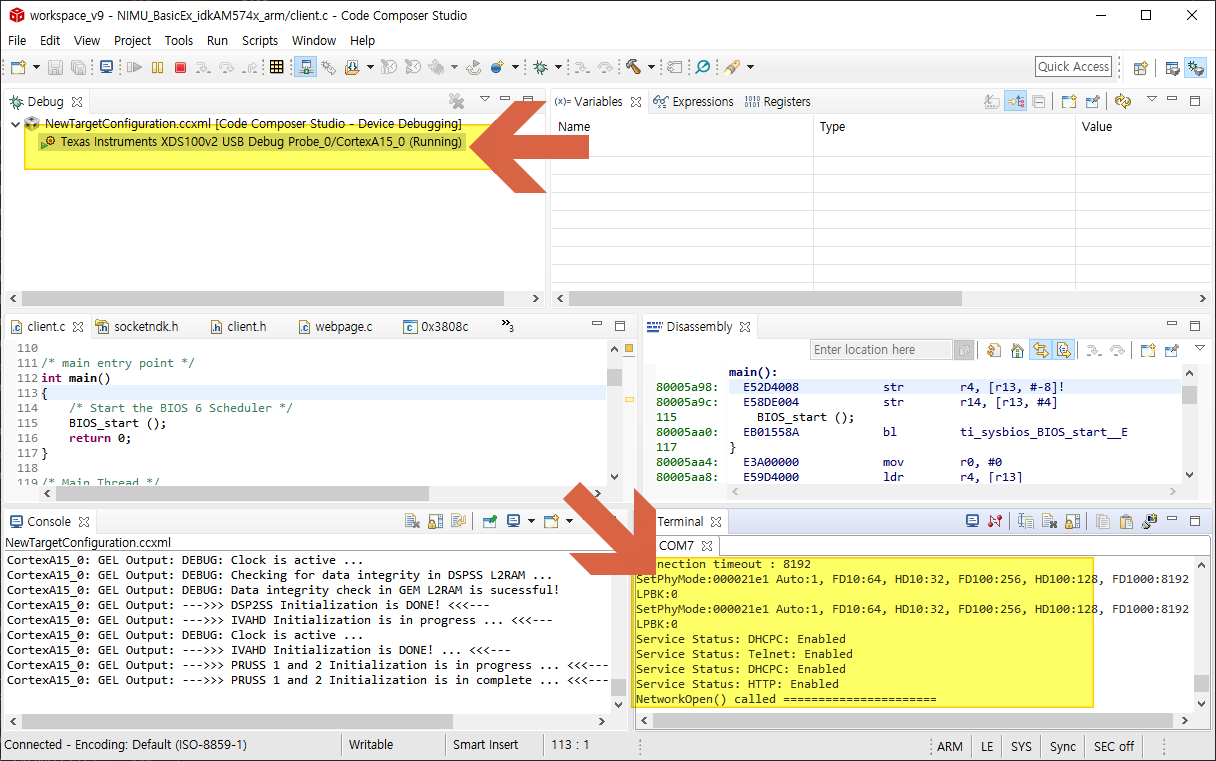1216x761 pixels.
Task: Open the New file dropdown arrow
Action: (x=37, y=67)
